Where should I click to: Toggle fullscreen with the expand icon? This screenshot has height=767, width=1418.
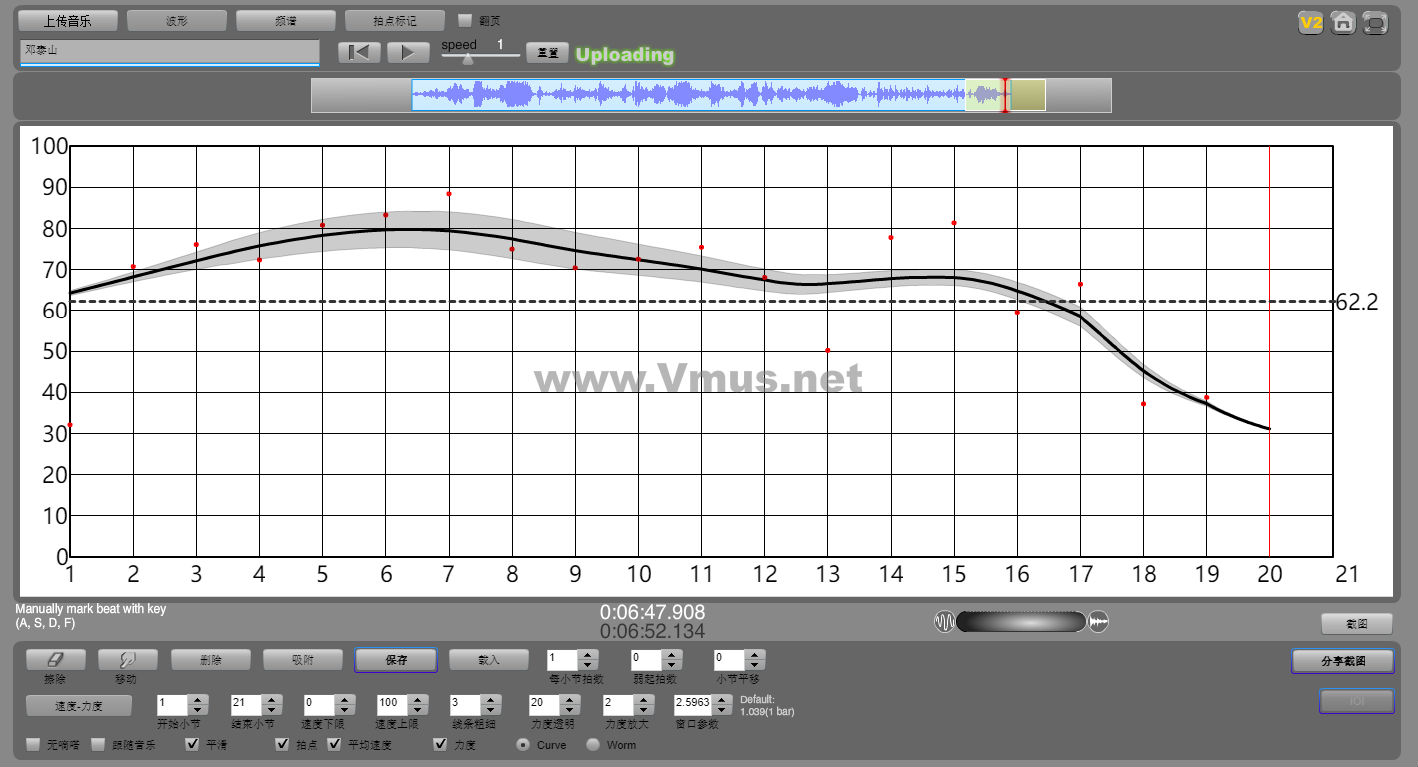[x=1376, y=22]
